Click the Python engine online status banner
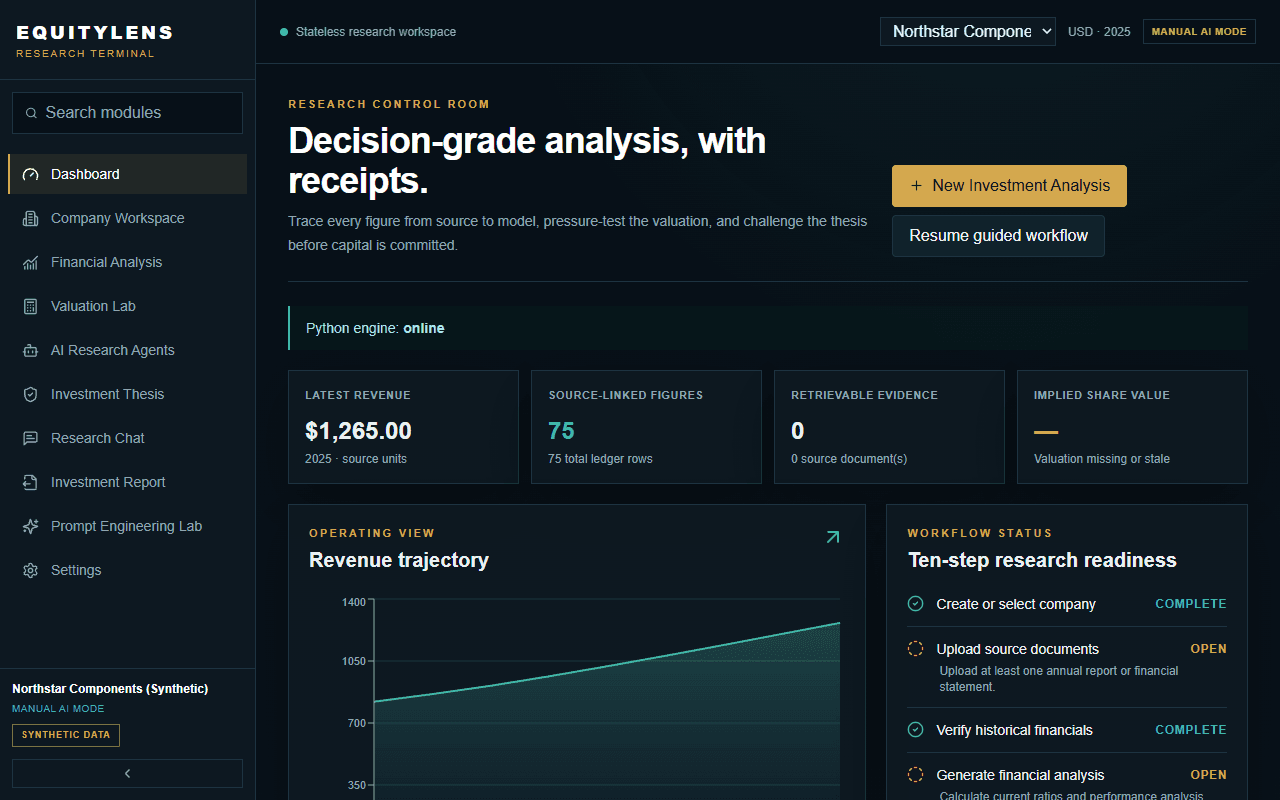Viewport: 1280px width, 800px height. [x=768, y=328]
